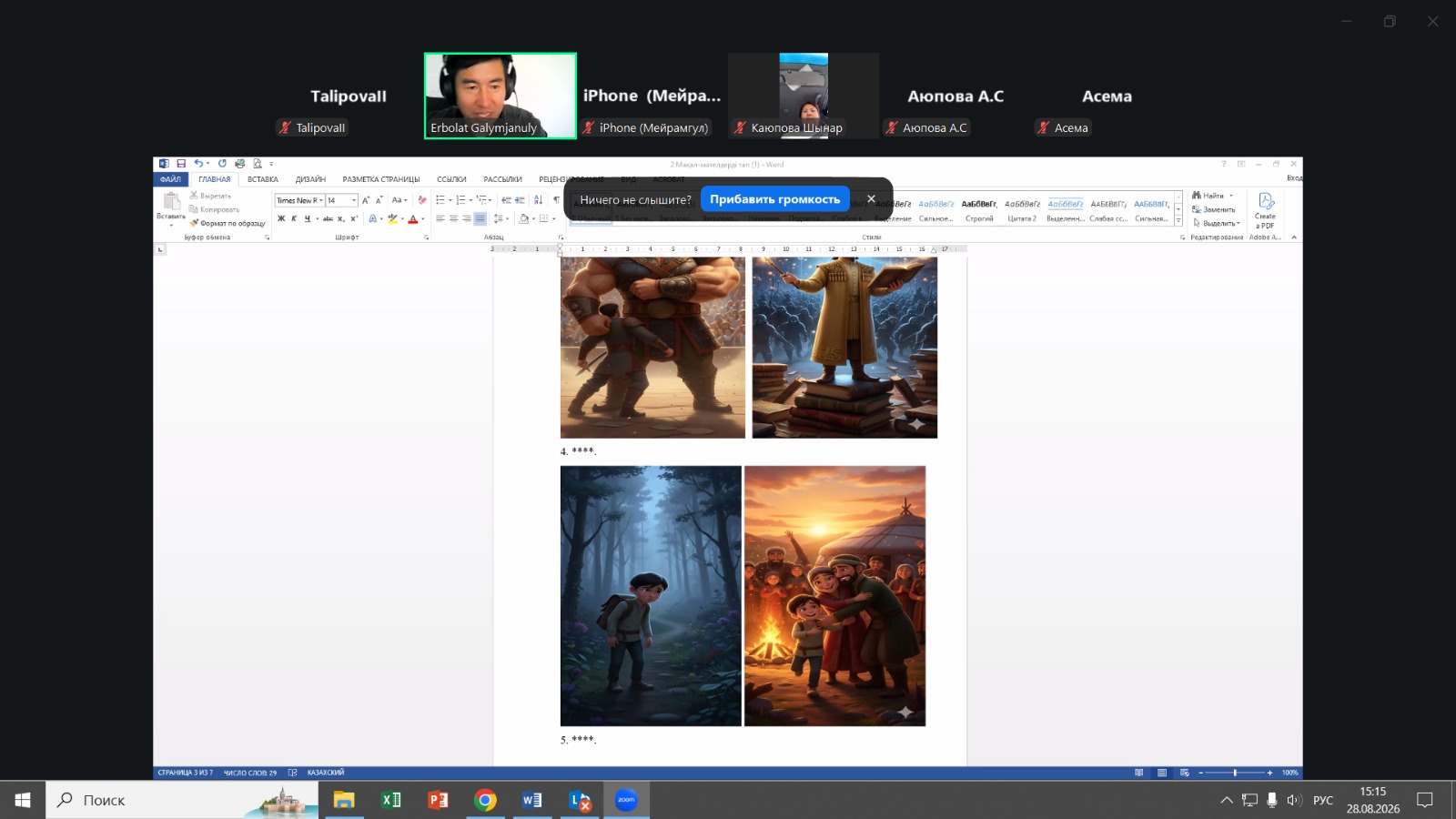Increase font size in ribbon
Screen dimensions: 1456x819
[x=366, y=200]
